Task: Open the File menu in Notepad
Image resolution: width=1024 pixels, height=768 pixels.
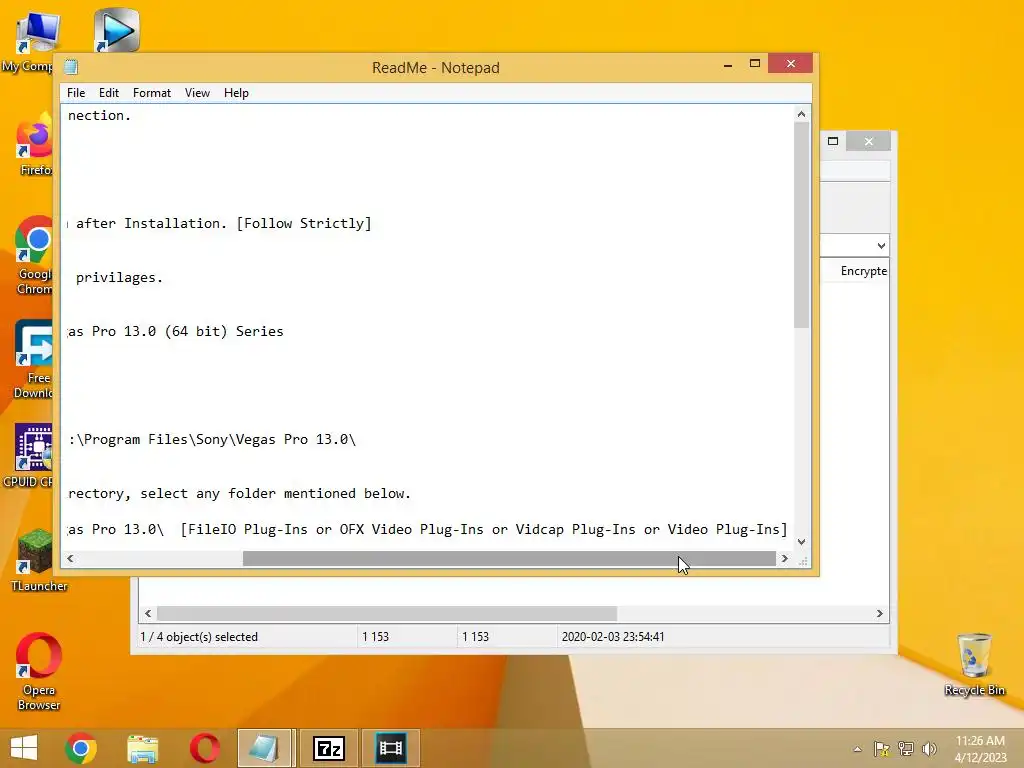Action: pyautogui.click(x=76, y=93)
